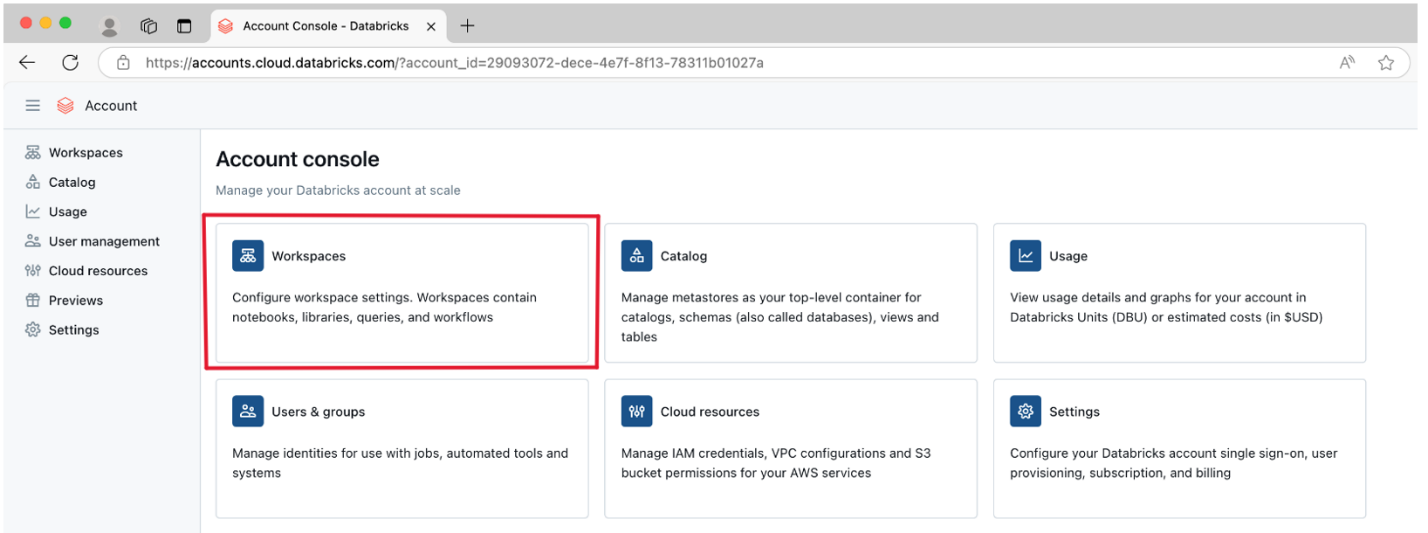Open the hamburger navigation menu
Screen dimensions: 1428x533
(33, 105)
